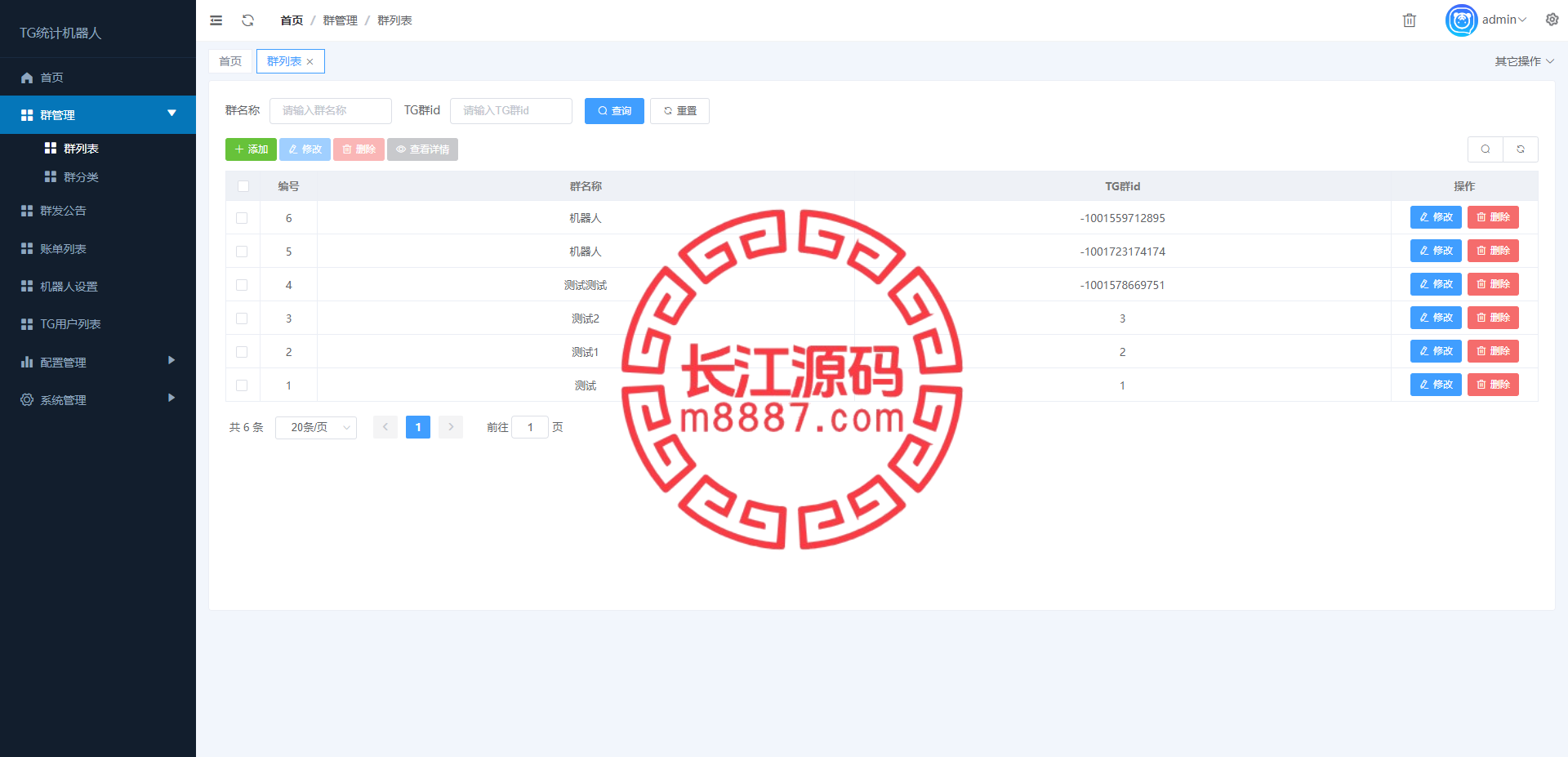This screenshot has width=1568, height=757.
Task: Close the 群列表 tab with its X
Action: 310,62
